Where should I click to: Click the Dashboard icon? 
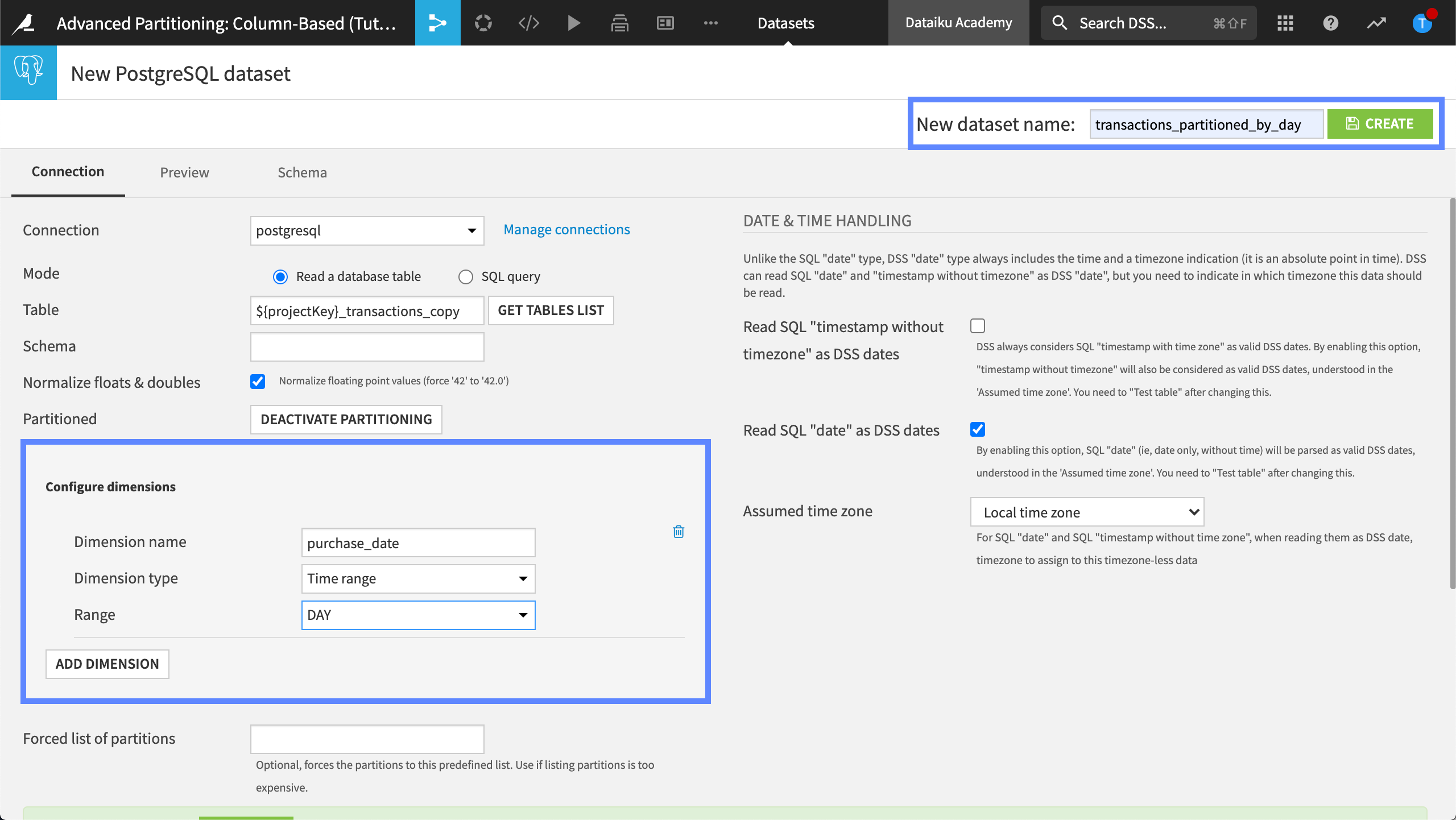(x=665, y=22)
